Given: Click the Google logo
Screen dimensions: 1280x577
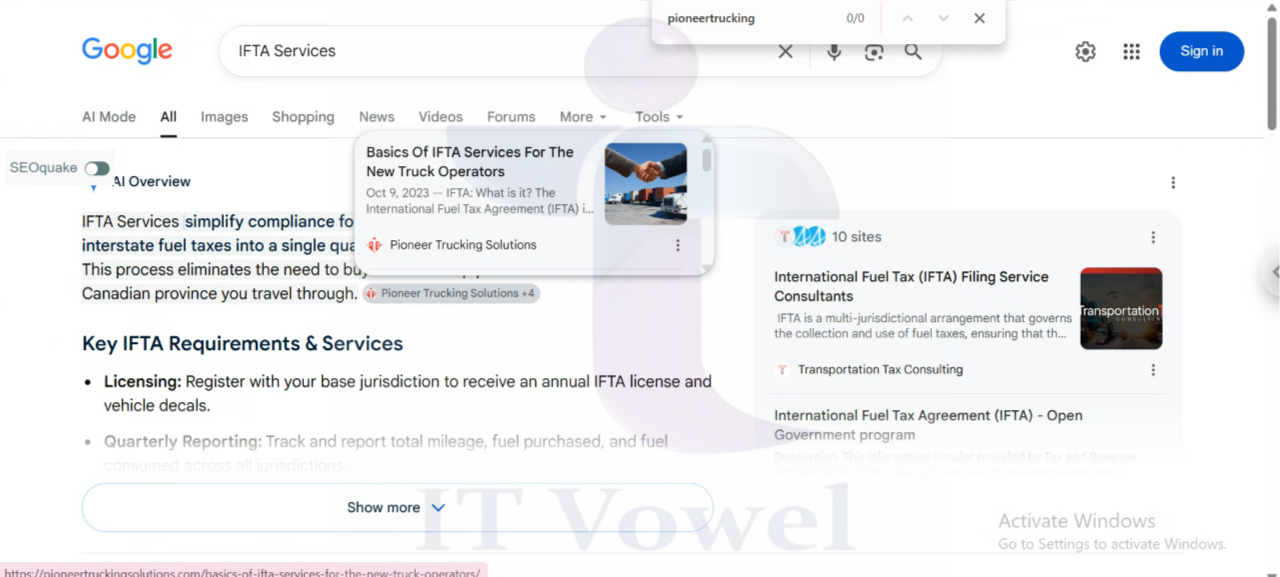Looking at the screenshot, I should pos(127,51).
